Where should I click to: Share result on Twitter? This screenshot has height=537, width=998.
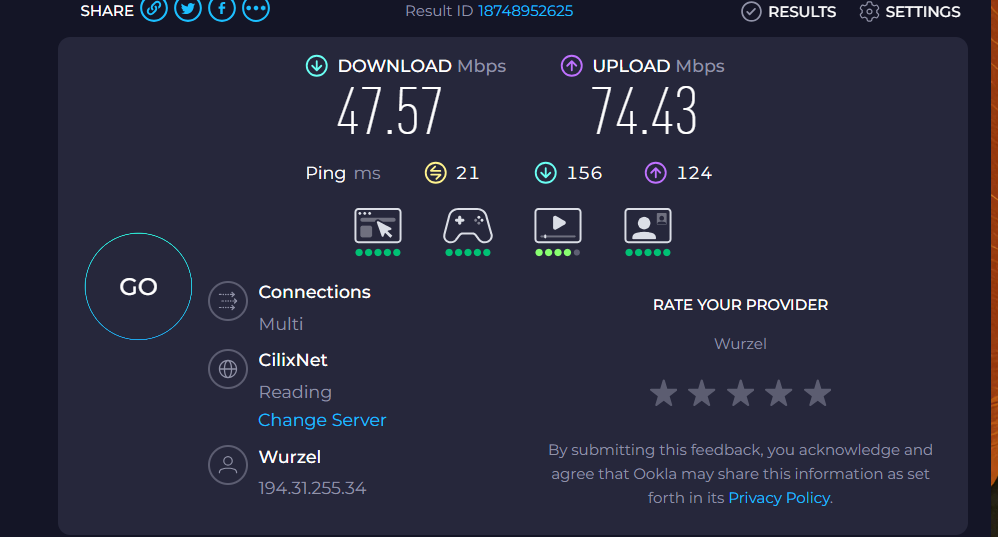pyautogui.click(x=187, y=10)
